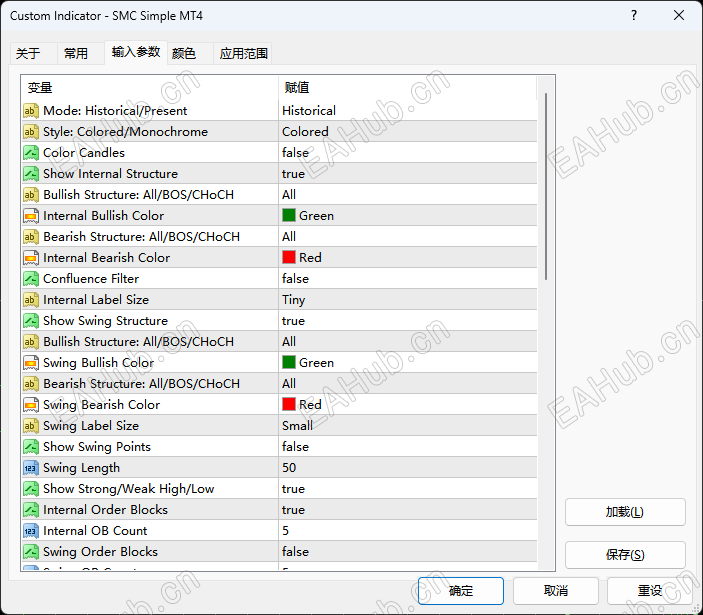
Task: Click the icon next to Show Swing Points
Action: [31, 447]
